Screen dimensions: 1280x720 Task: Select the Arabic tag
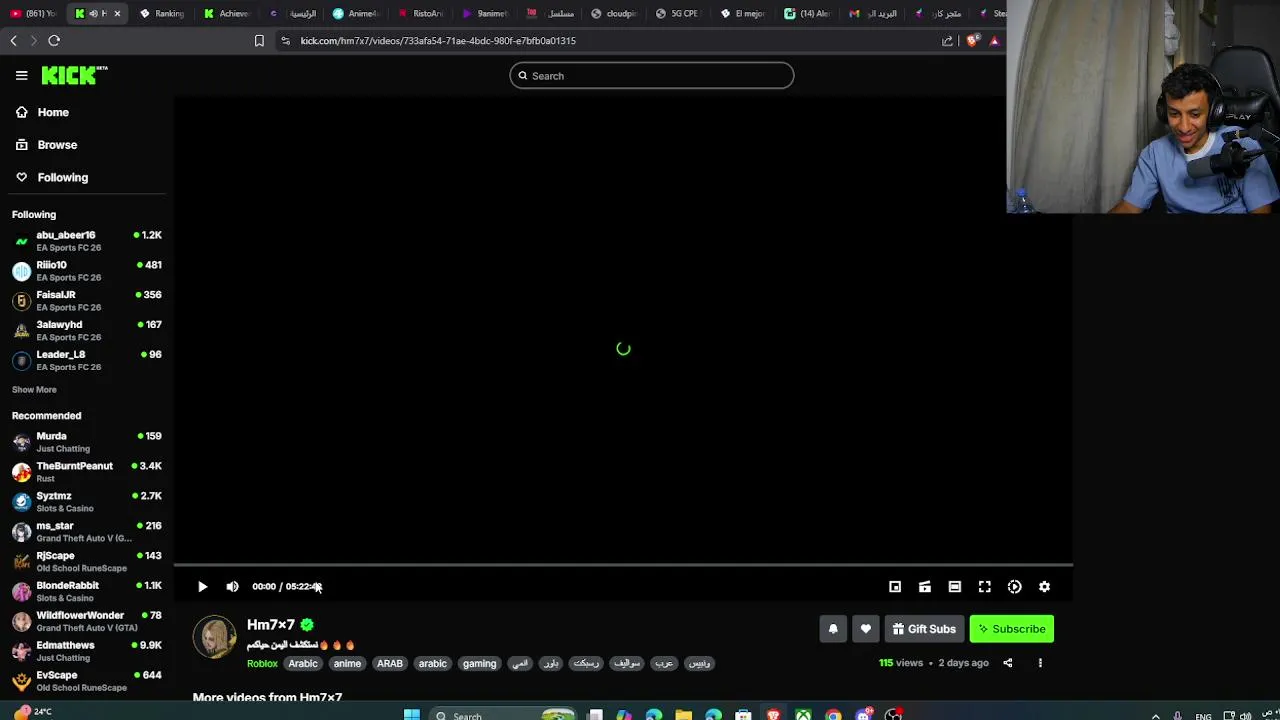pos(303,663)
